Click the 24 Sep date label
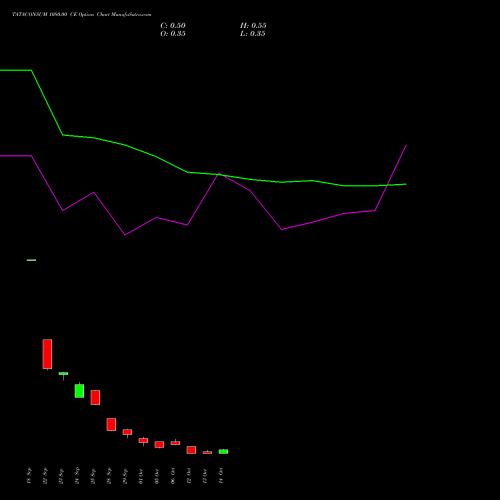Screen dimensions: 500x500 pyautogui.click(x=77, y=476)
